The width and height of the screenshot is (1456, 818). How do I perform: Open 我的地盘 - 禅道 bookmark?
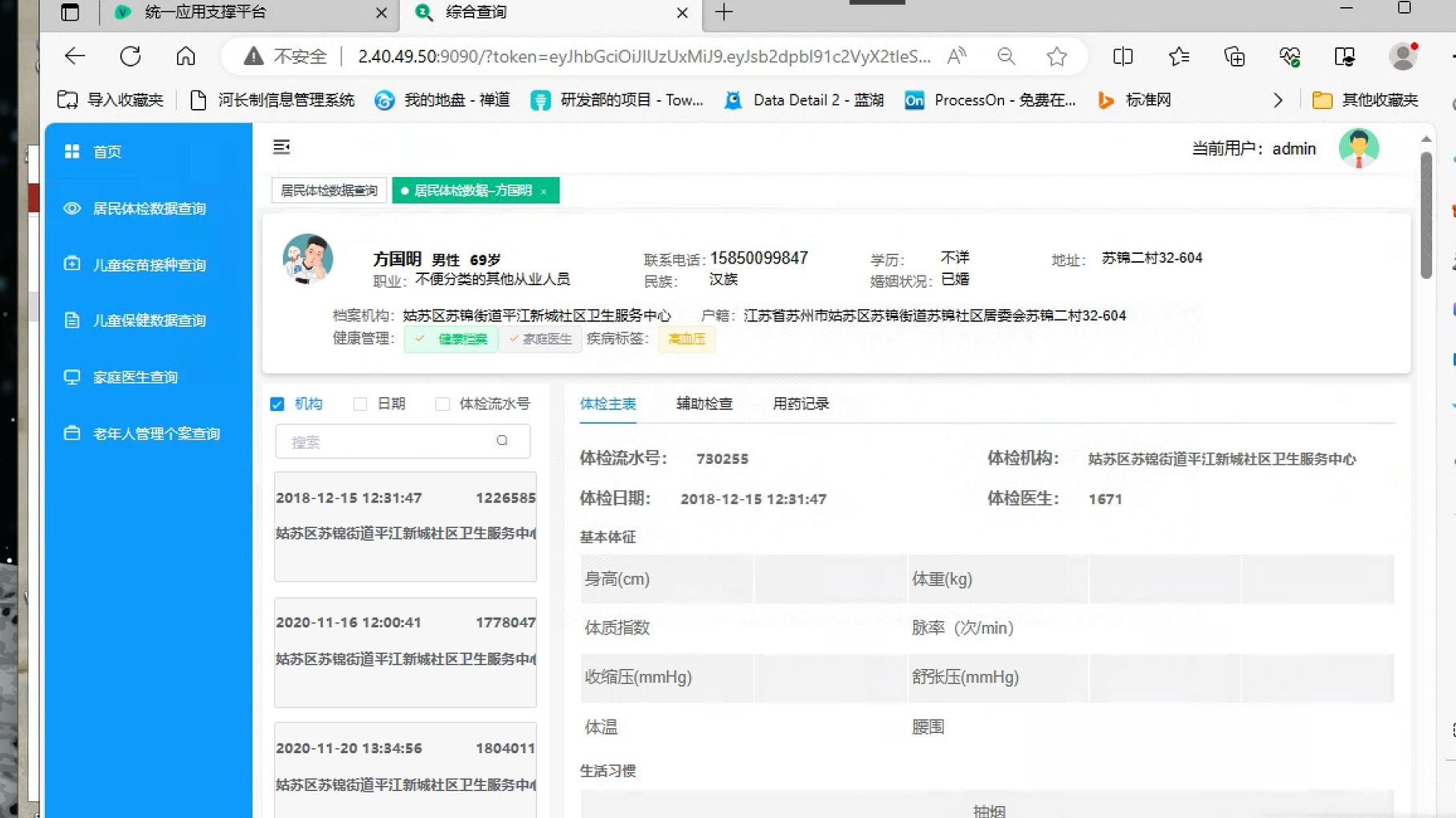[x=442, y=100]
